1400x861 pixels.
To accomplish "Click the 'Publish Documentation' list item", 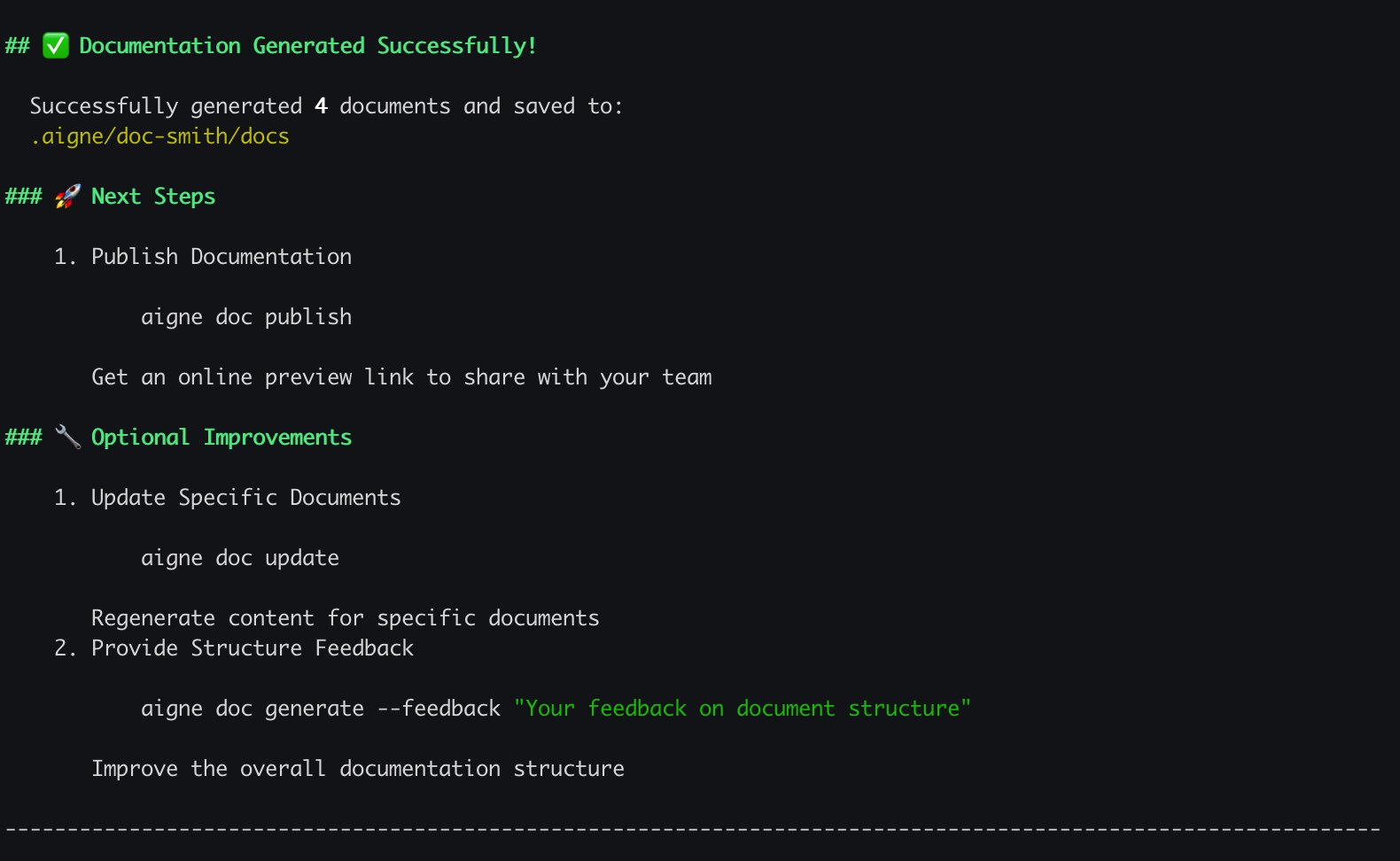I will (x=222, y=257).
